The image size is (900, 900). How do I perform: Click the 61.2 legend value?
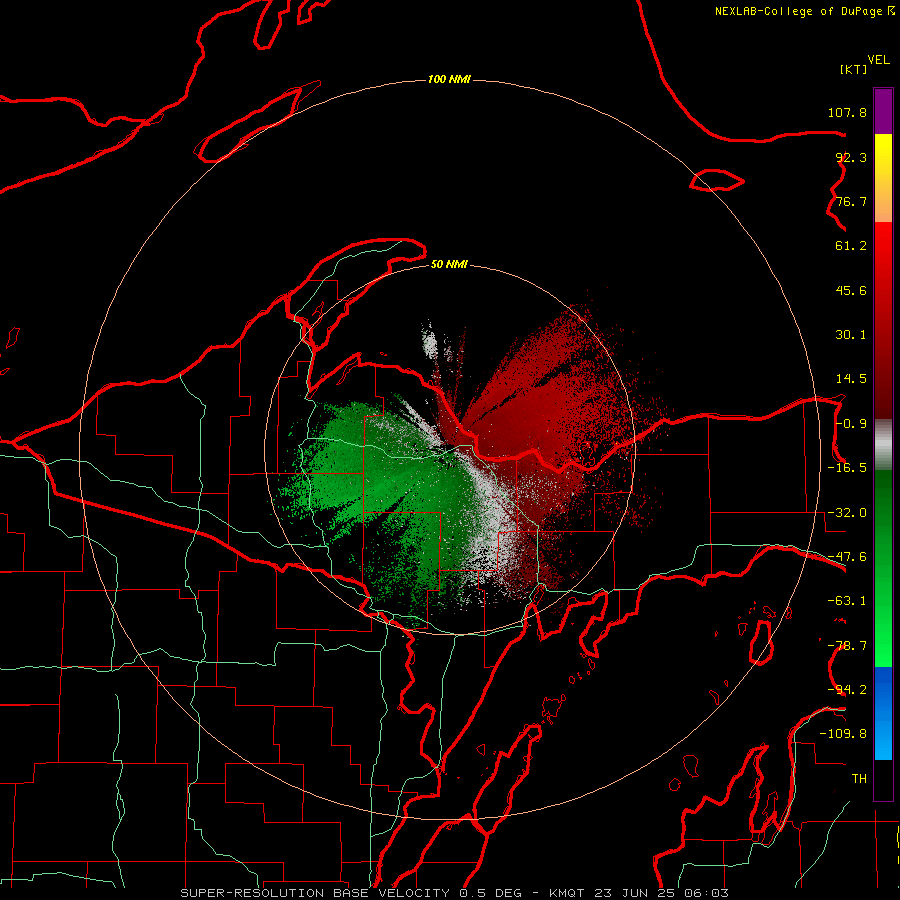(851, 246)
